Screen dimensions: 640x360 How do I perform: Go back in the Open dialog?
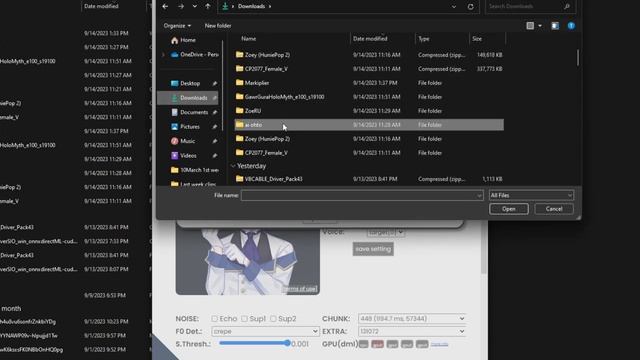coord(165,7)
